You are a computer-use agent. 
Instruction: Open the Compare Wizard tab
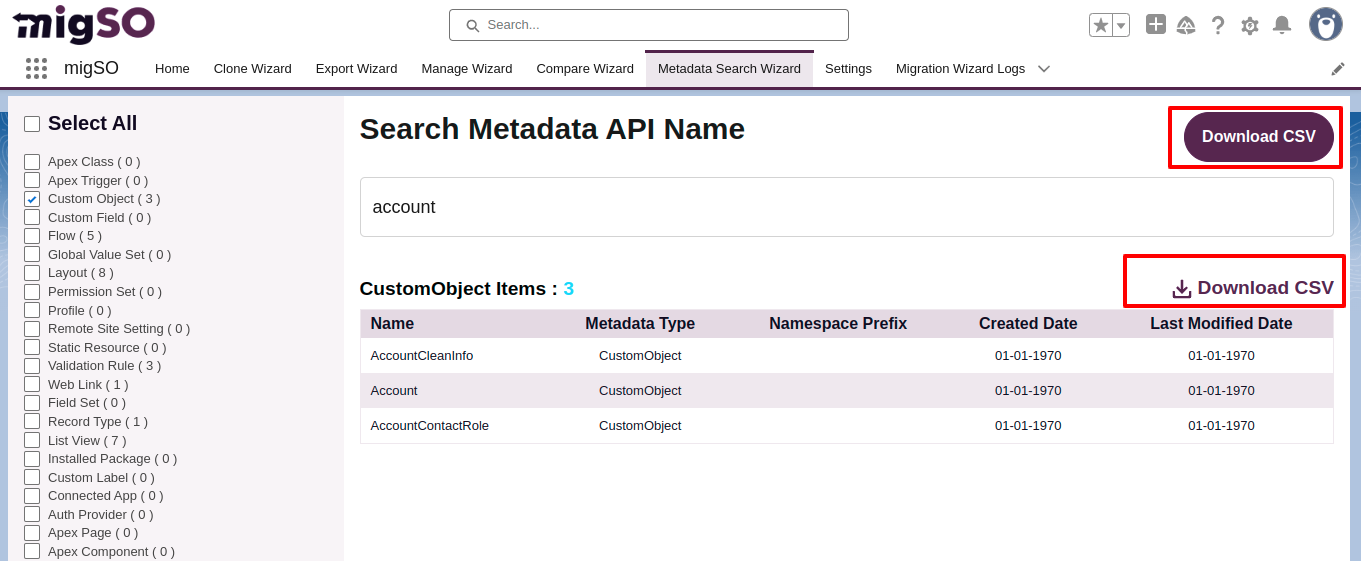pyautogui.click(x=585, y=69)
